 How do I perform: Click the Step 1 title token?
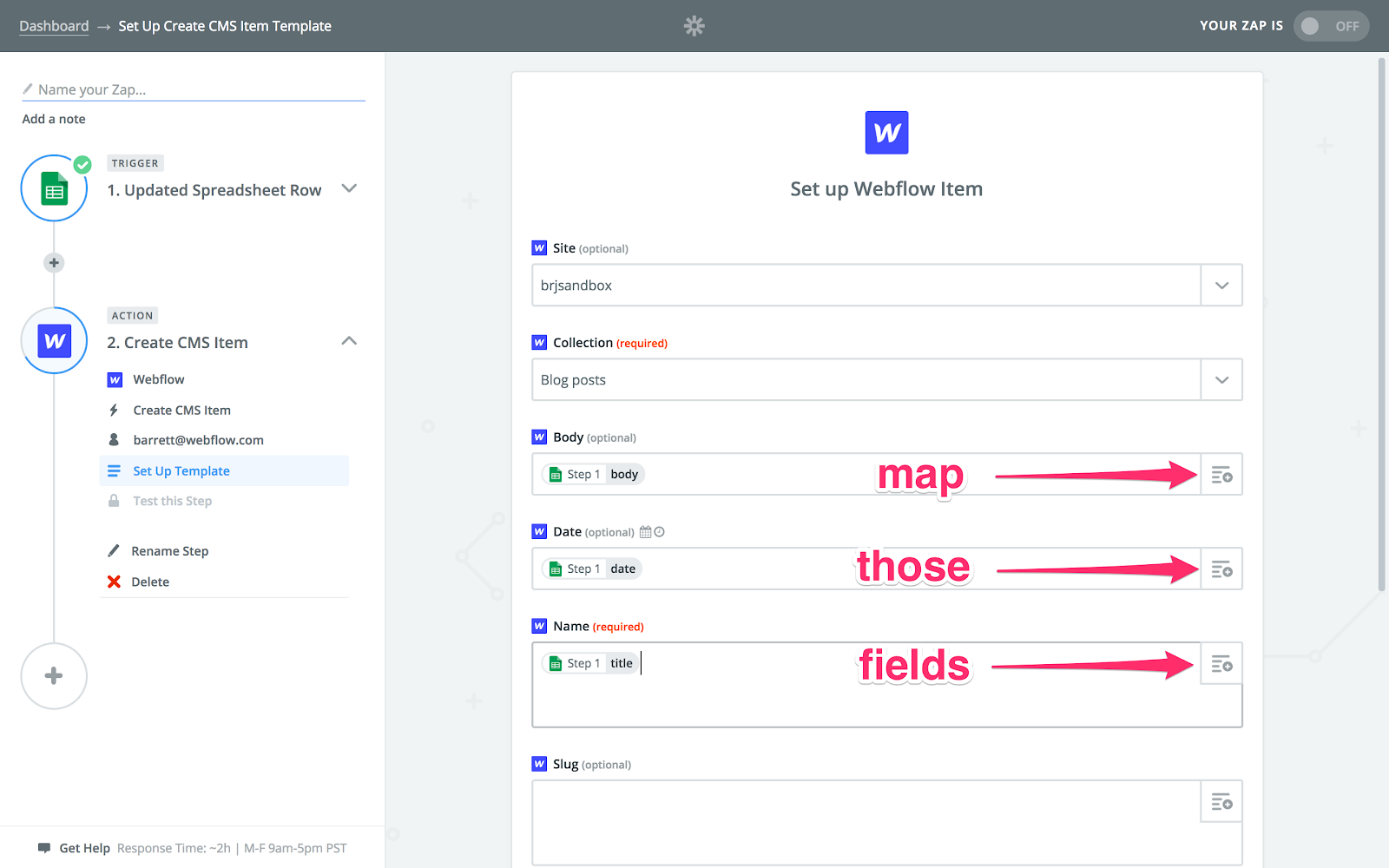point(590,663)
